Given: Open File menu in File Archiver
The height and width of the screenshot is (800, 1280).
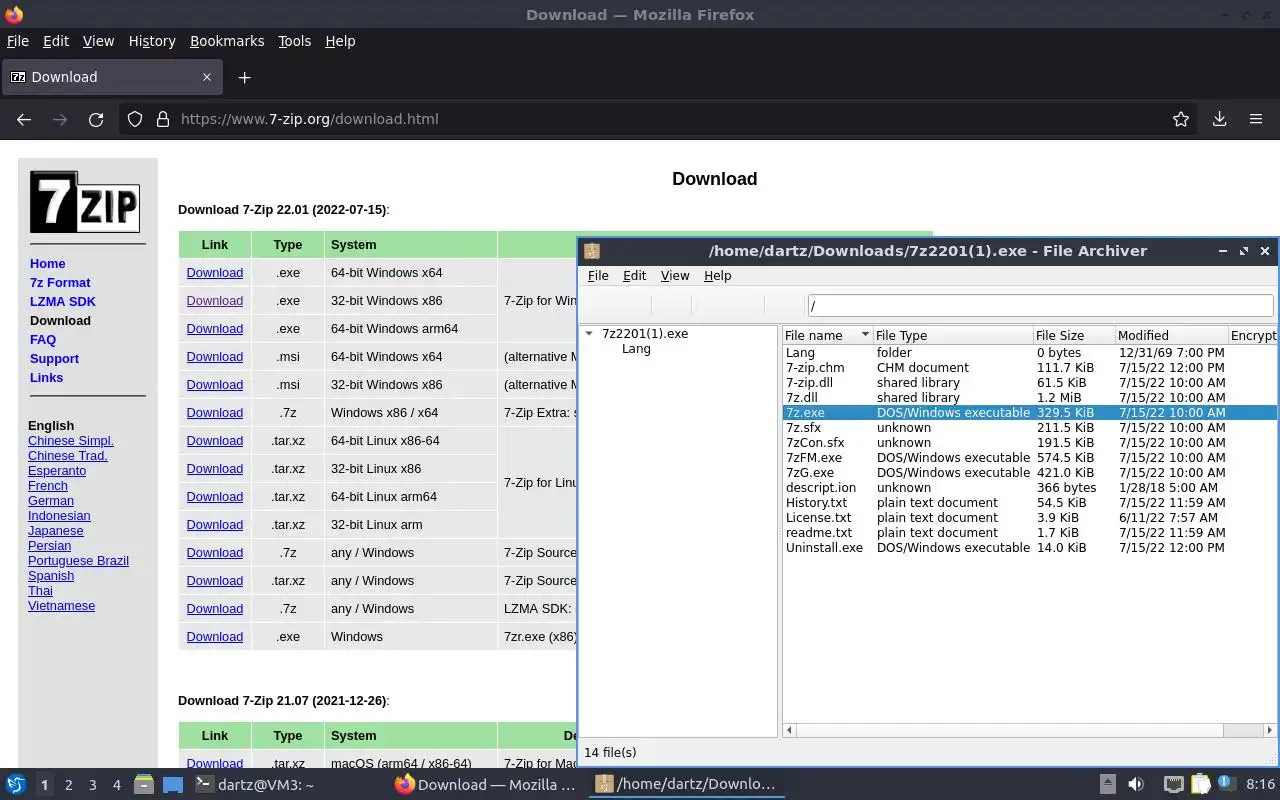Looking at the screenshot, I should pos(598,276).
